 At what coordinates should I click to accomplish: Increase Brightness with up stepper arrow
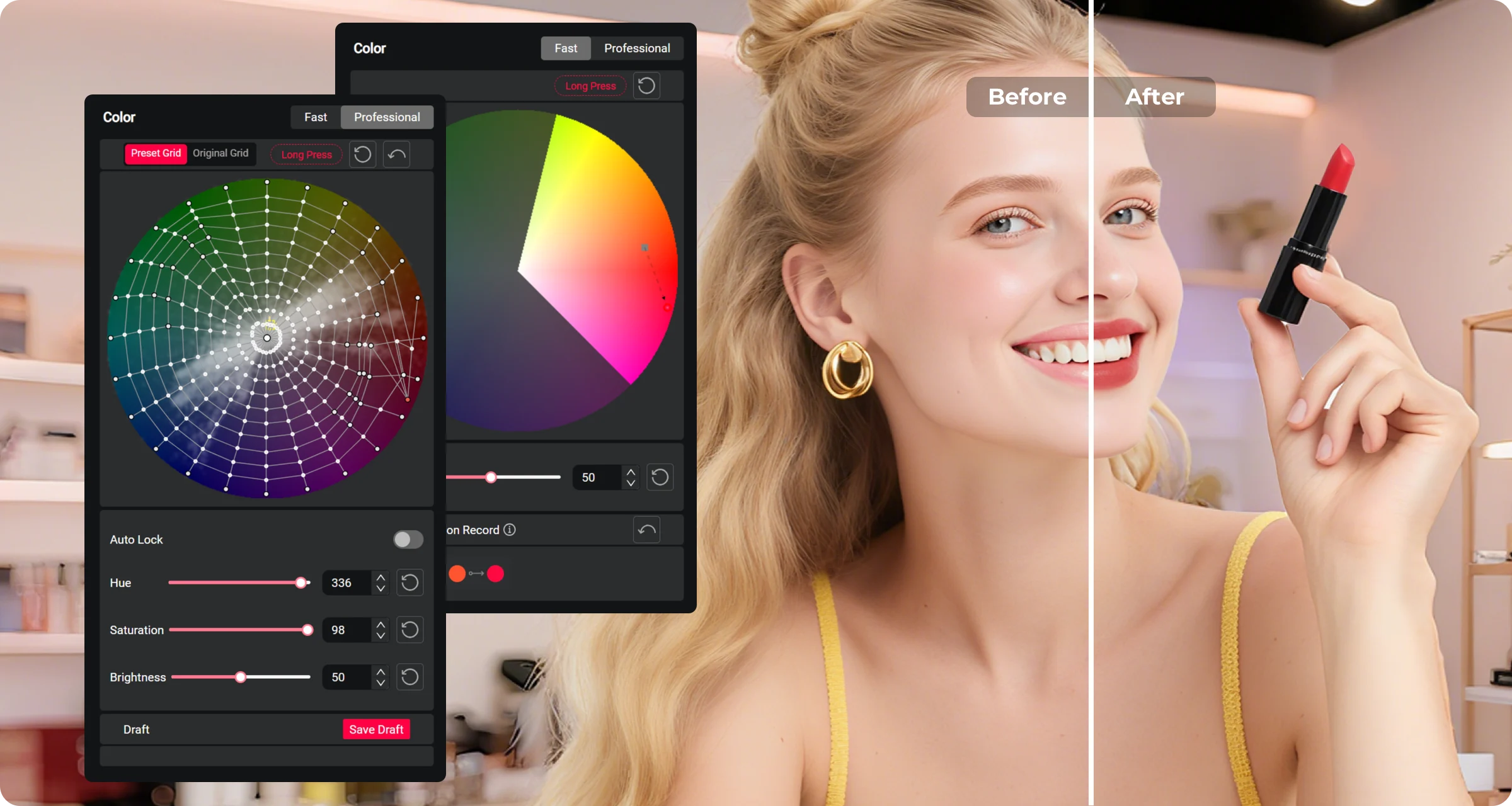(x=381, y=671)
